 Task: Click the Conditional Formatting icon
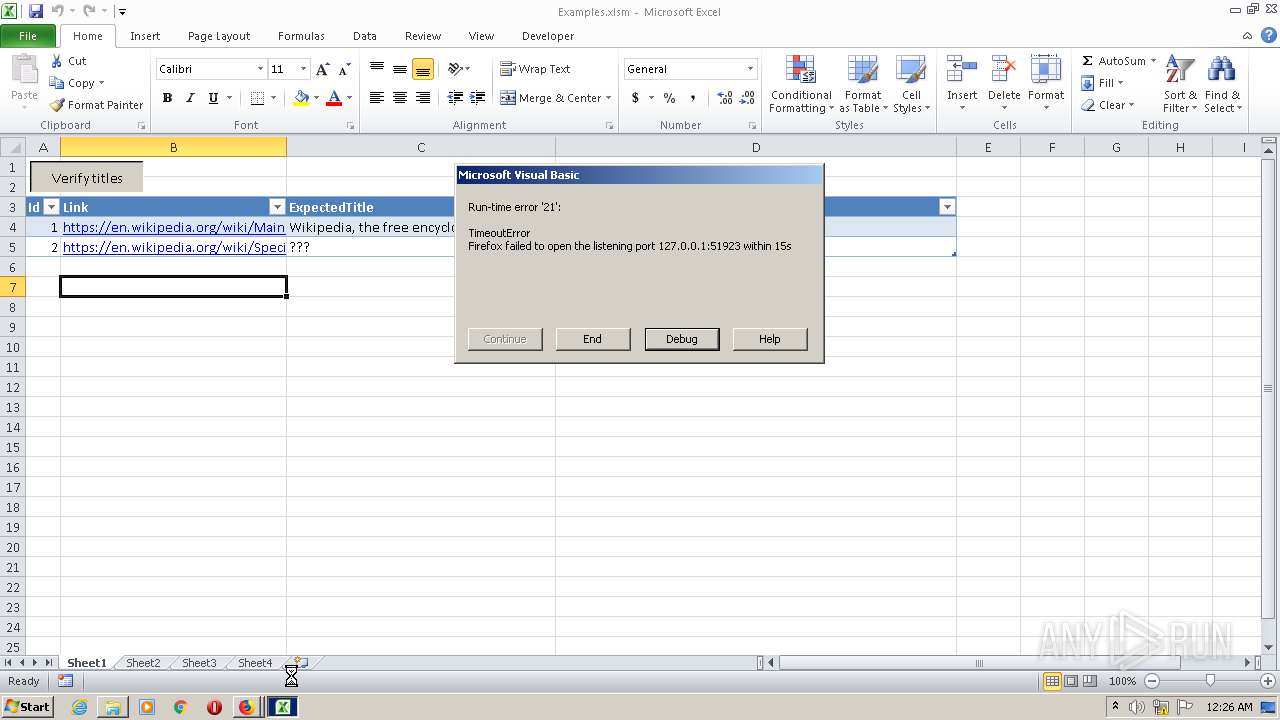click(x=800, y=70)
